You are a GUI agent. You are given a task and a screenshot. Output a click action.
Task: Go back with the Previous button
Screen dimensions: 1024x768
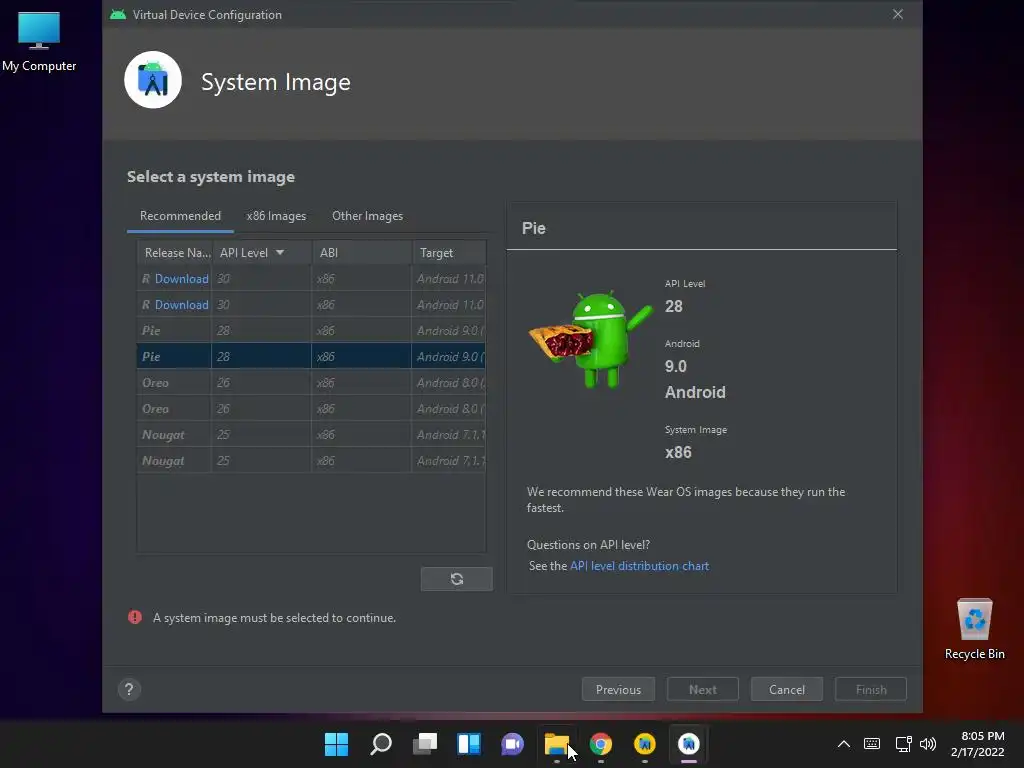tap(618, 690)
